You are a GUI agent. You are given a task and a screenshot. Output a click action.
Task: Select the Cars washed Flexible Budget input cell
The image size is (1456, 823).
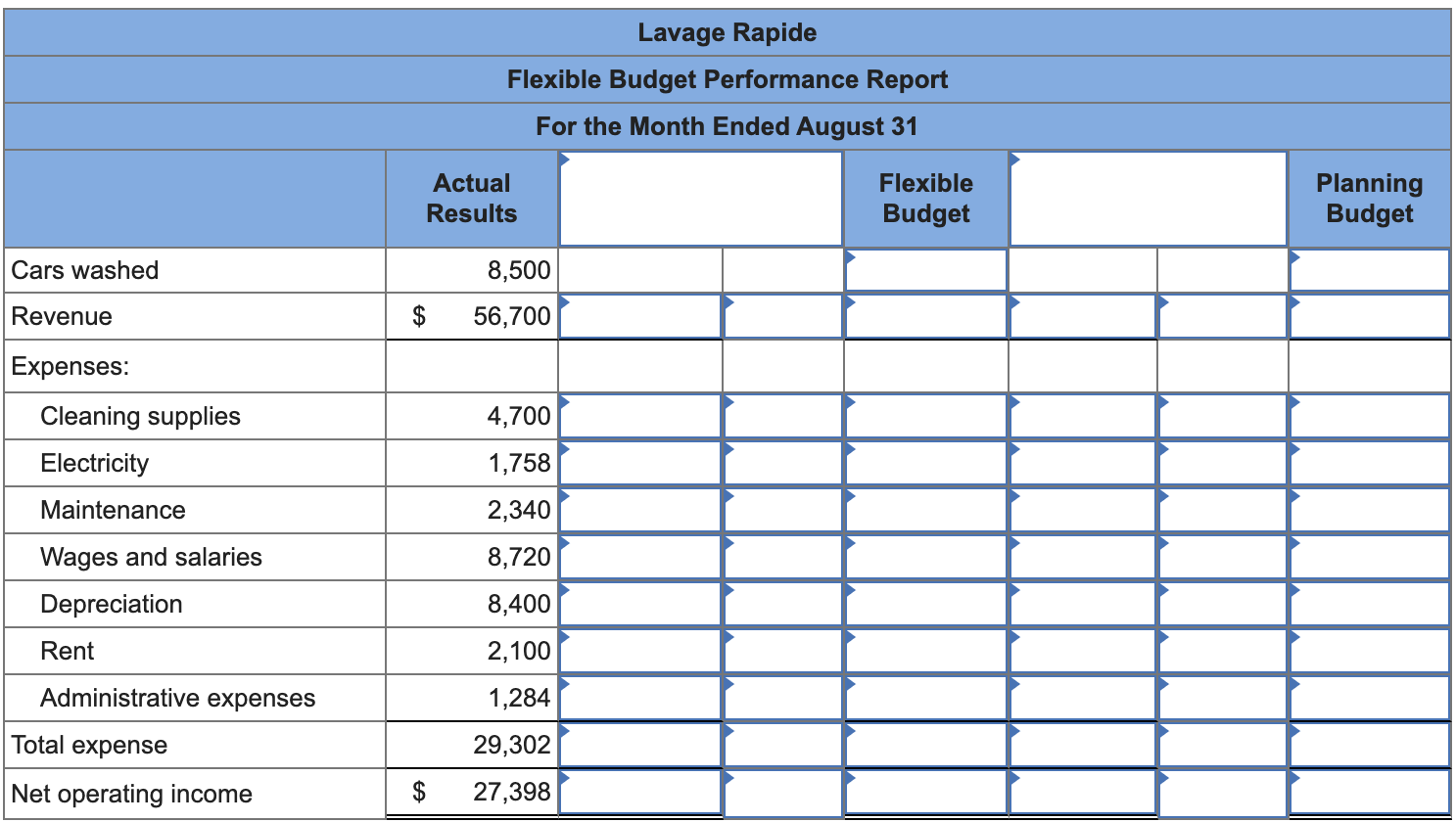click(925, 270)
